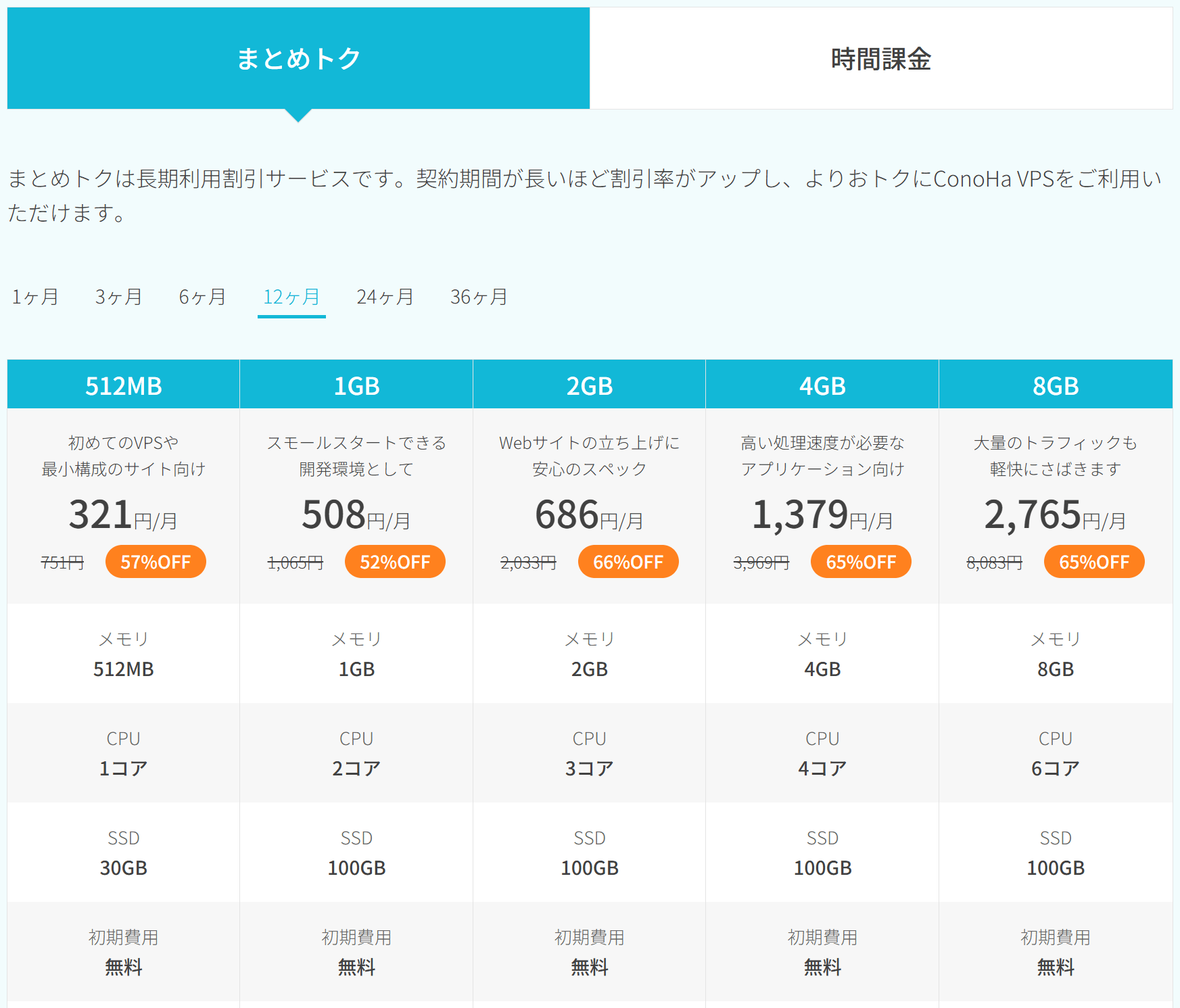
Task: Select the 1ヶ月 contract period
Action: [x=35, y=297]
